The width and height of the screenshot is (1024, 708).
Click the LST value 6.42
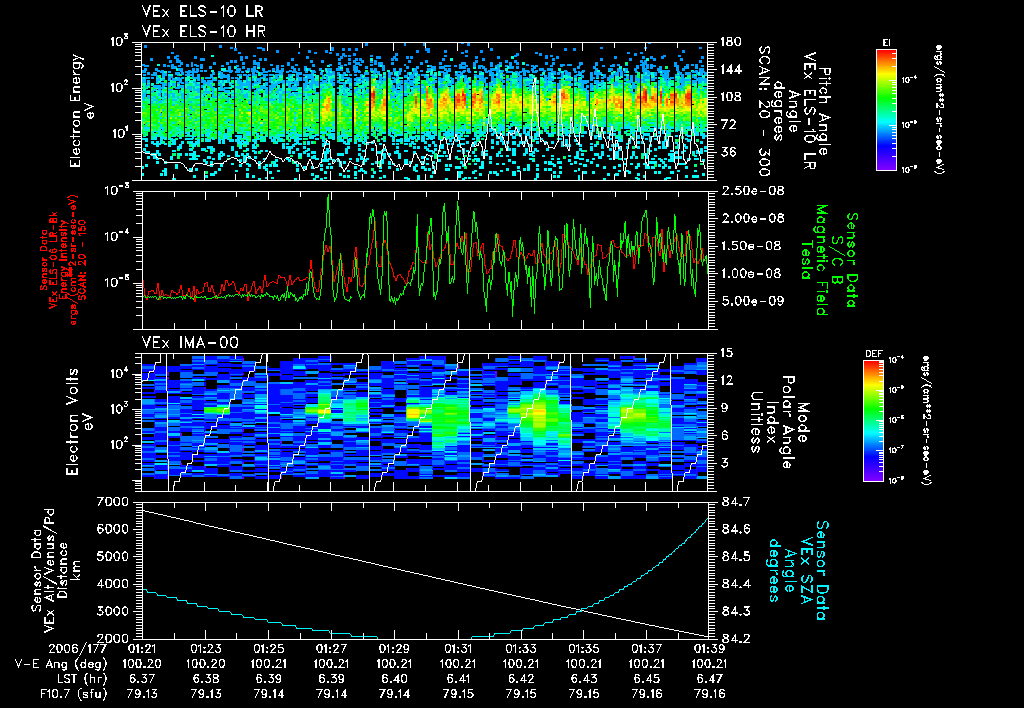[x=521, y=679]
